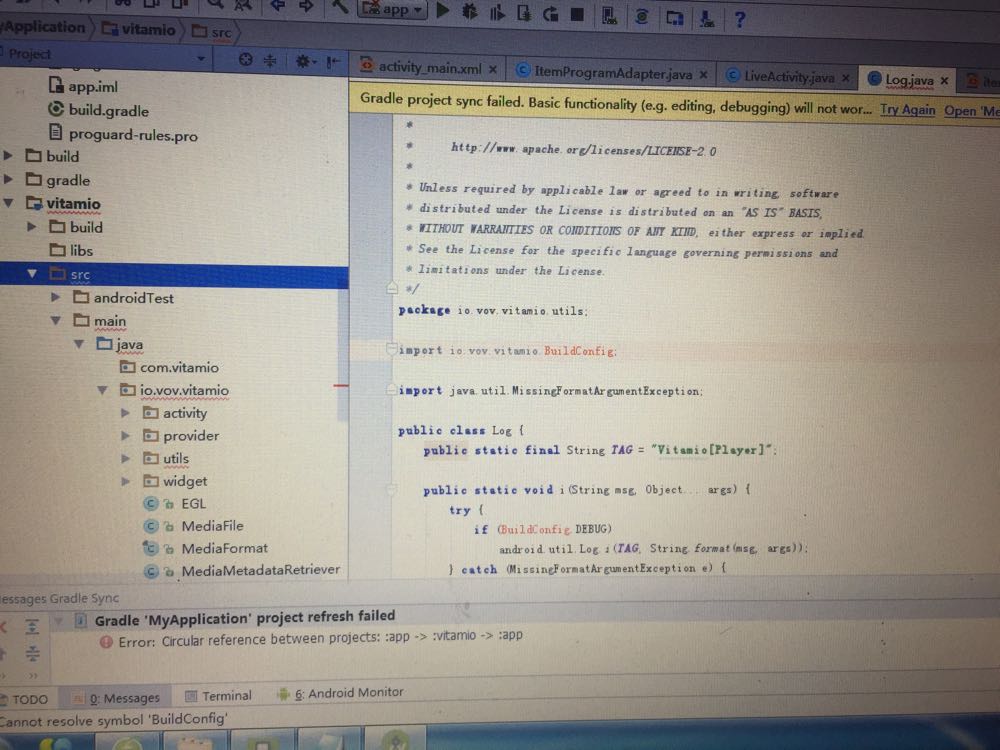This screenshot has width=1000, height=750.
Task: Open the Project Structure icon
Action: [x=675, y=18]
